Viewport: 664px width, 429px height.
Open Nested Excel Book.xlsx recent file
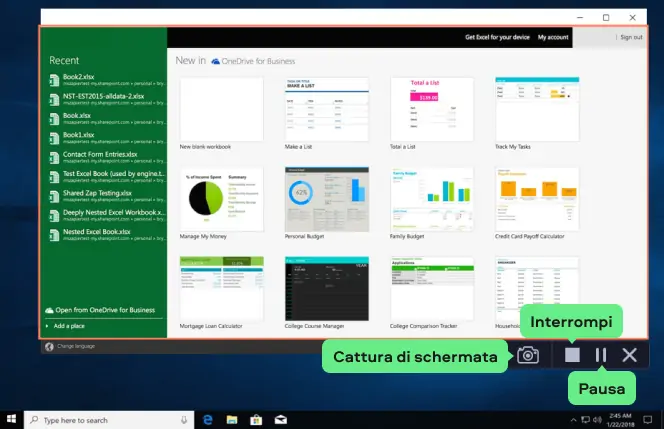[107, 235]
